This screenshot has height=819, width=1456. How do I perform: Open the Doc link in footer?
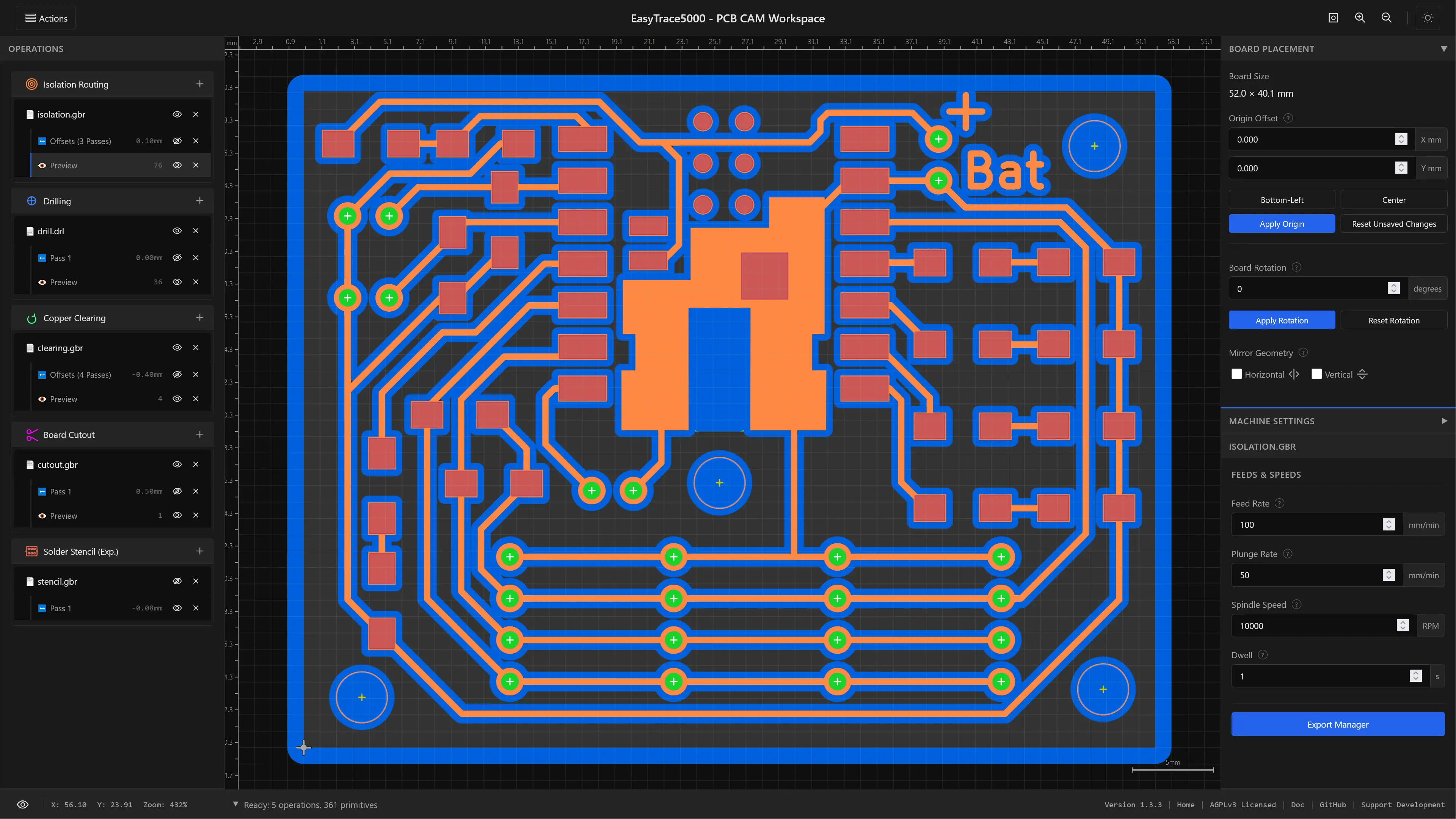click(x=1297, y=804)
